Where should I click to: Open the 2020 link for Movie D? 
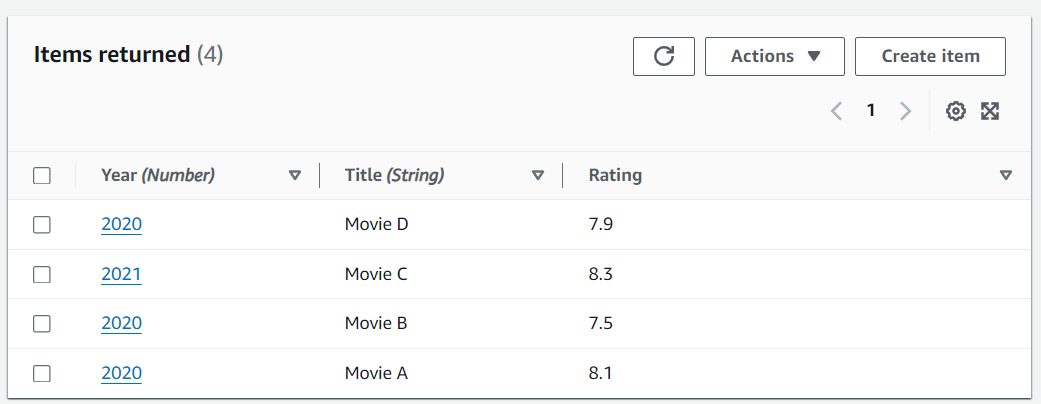point(121,225)
